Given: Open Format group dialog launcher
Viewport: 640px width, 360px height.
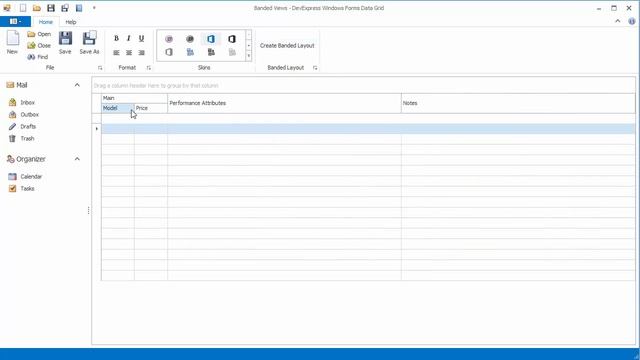Looking at the screenshot, I should pos(149,68).
